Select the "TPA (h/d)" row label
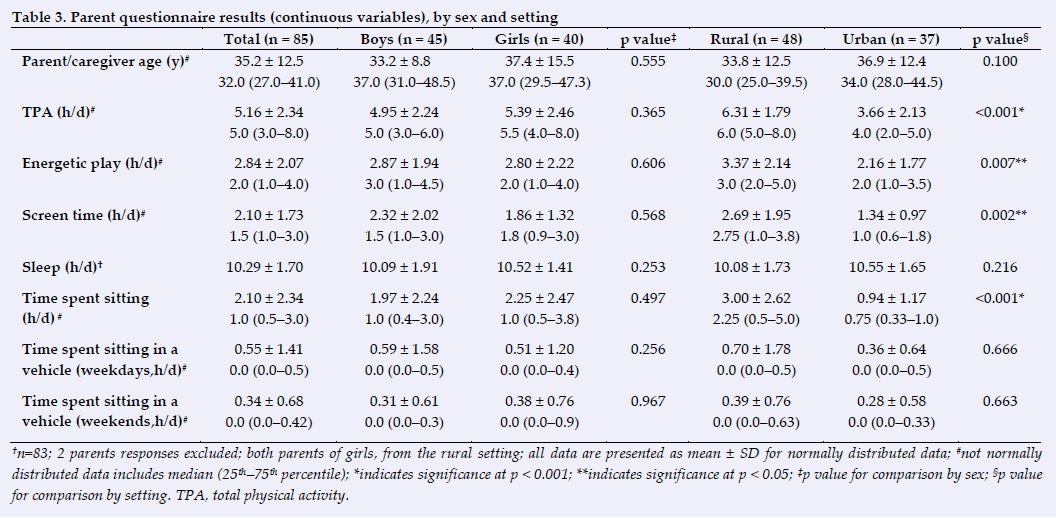This screenshot has height=518, width=1056. point(61,114)
